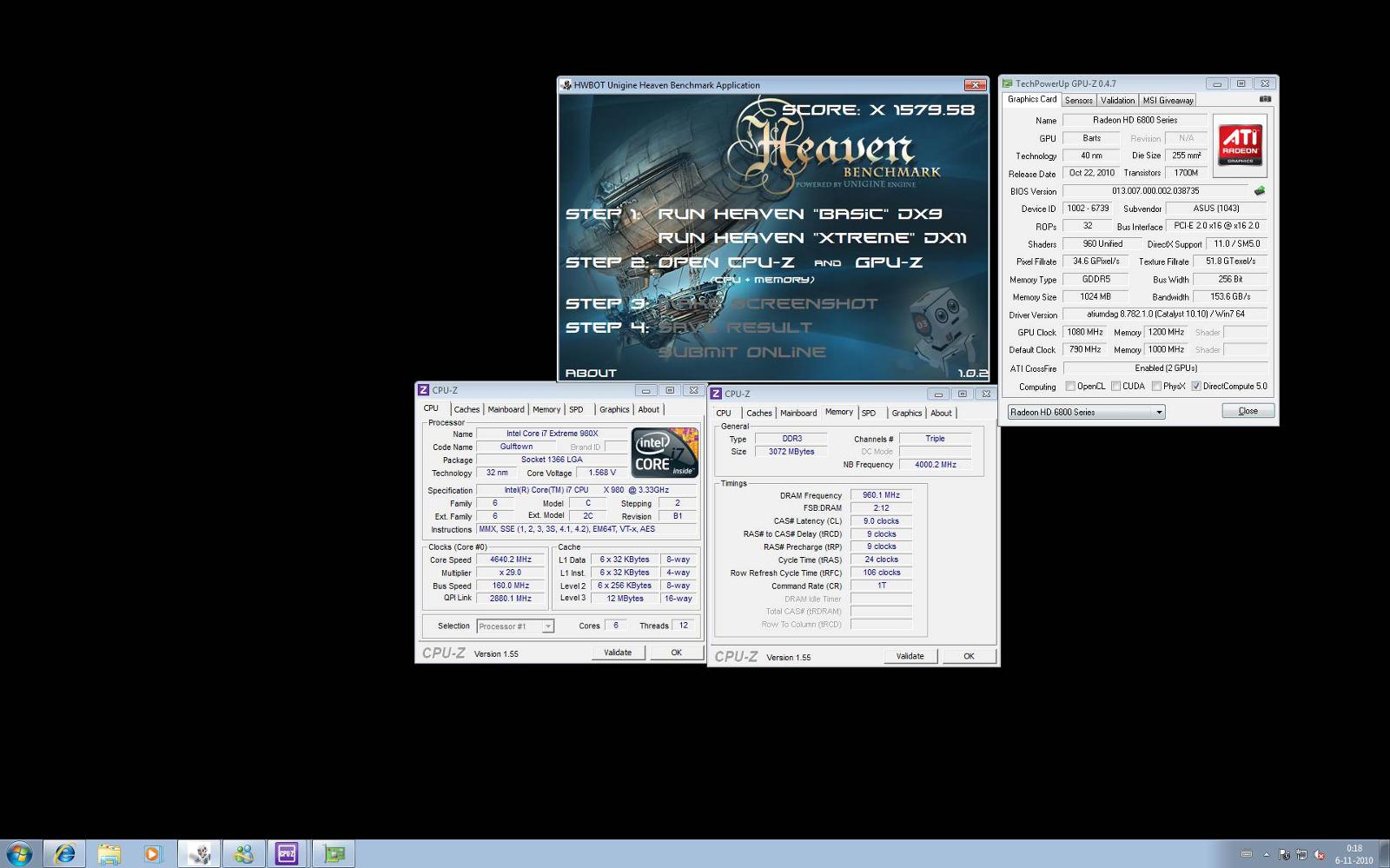
Task: Open Internet Explorer from the taskbar
Action: tap(64, 854)
